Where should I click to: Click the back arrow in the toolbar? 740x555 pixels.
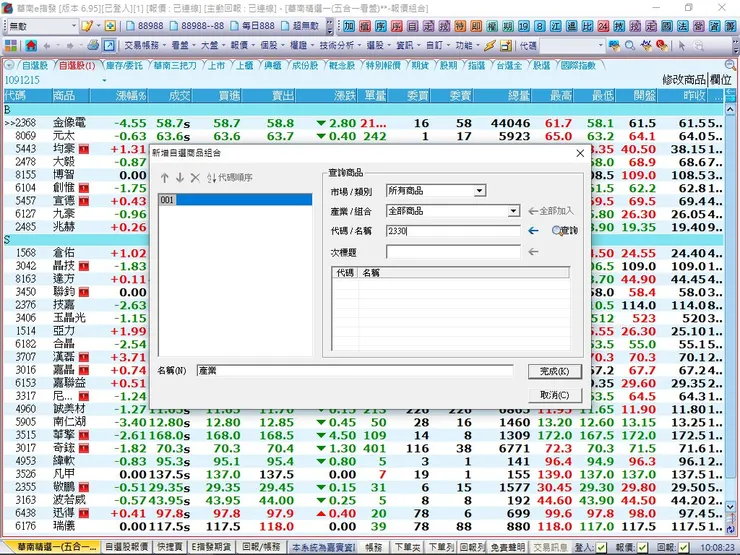(x=47, y=46)
